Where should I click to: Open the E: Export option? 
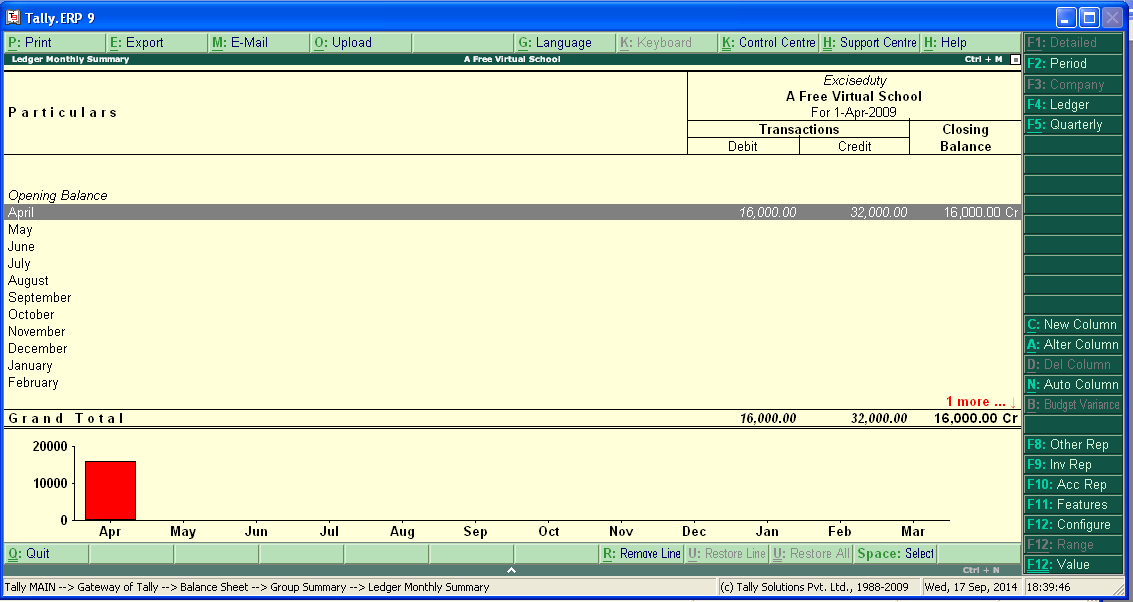157,43
